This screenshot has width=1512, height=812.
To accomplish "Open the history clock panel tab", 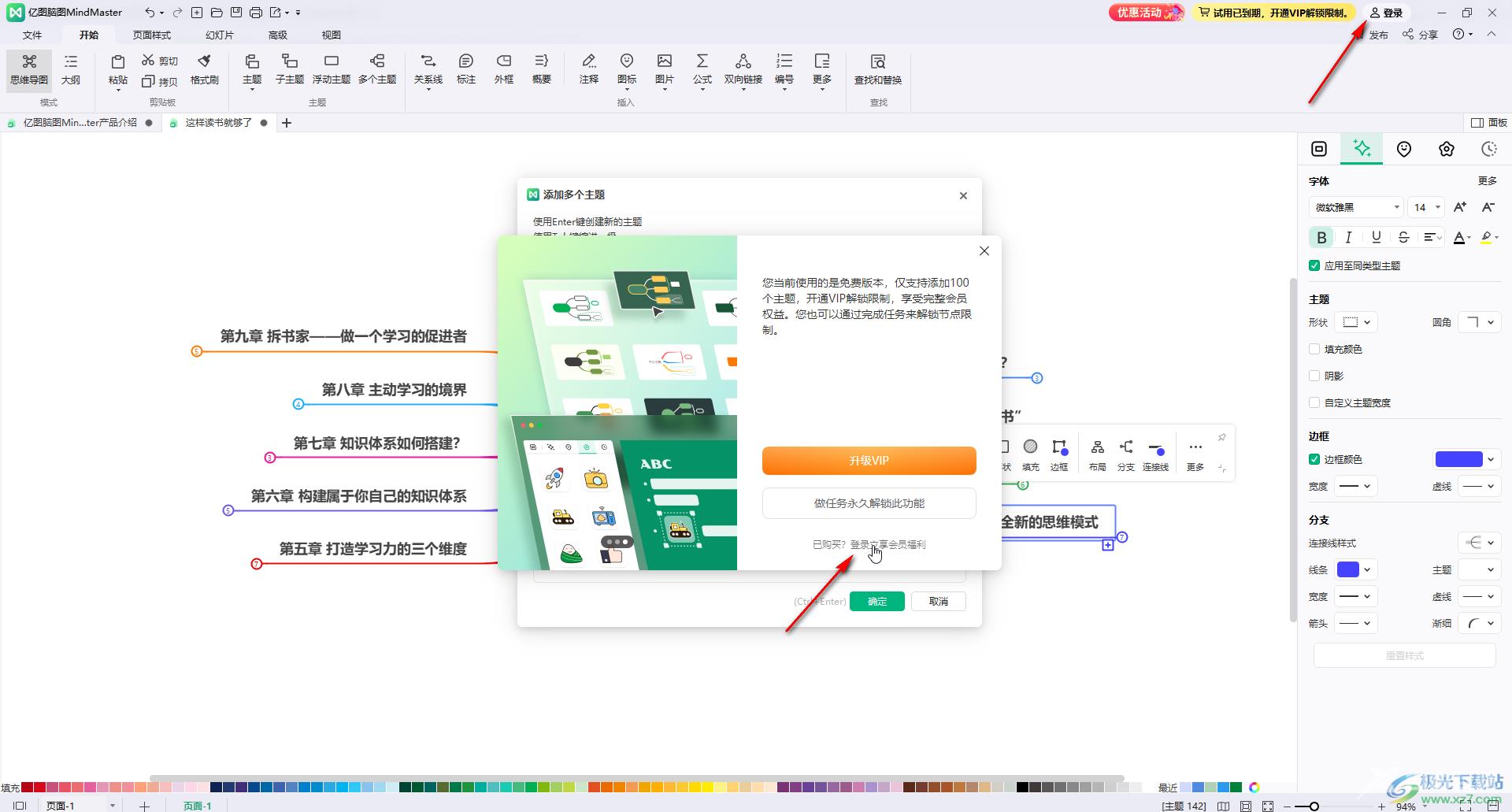I will point(1489,149).
